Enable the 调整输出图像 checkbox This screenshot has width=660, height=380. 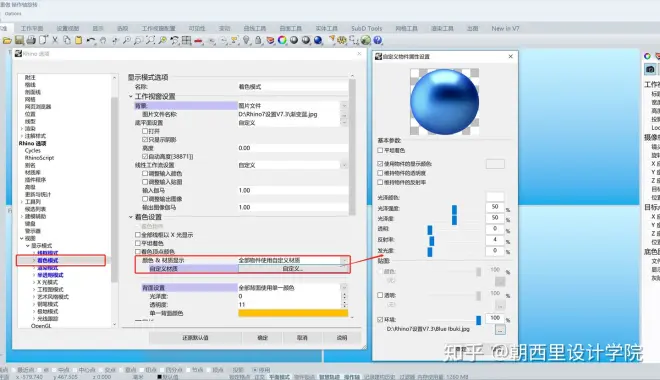coord(145,199)
